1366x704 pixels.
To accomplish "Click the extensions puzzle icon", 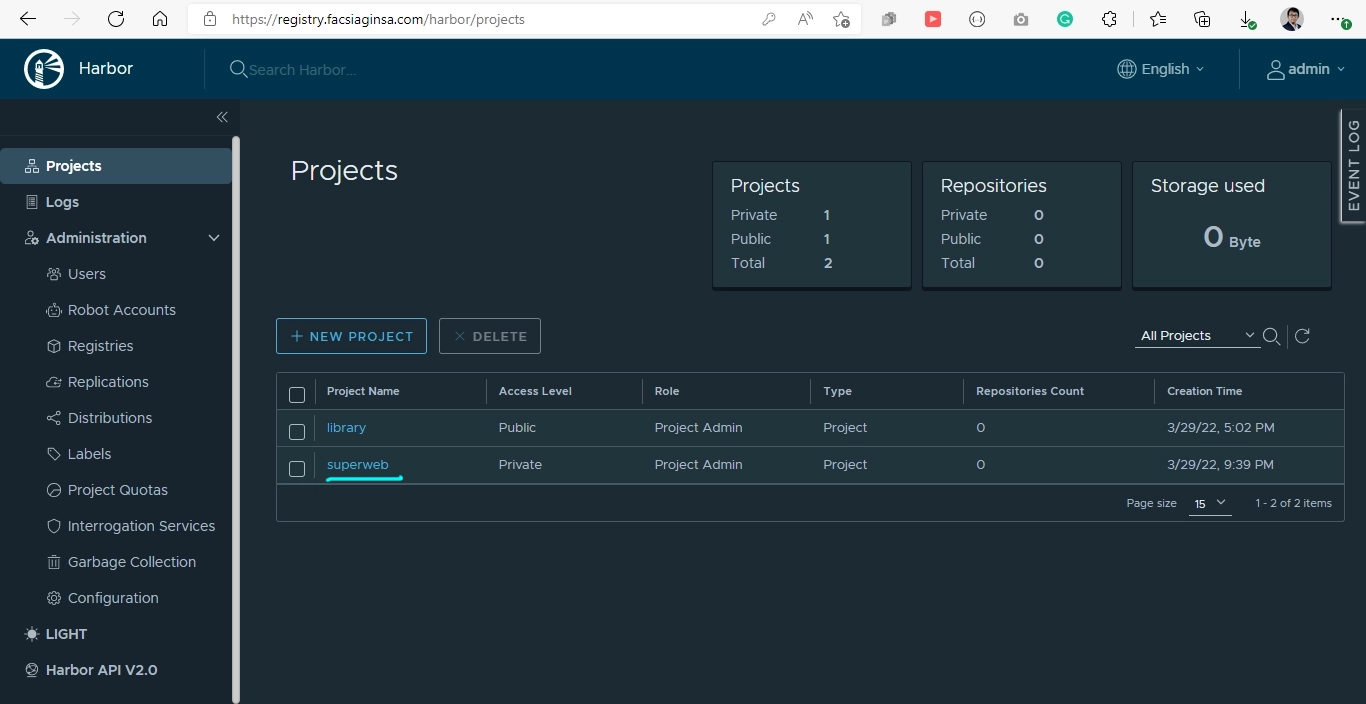I will [1109, 19].
